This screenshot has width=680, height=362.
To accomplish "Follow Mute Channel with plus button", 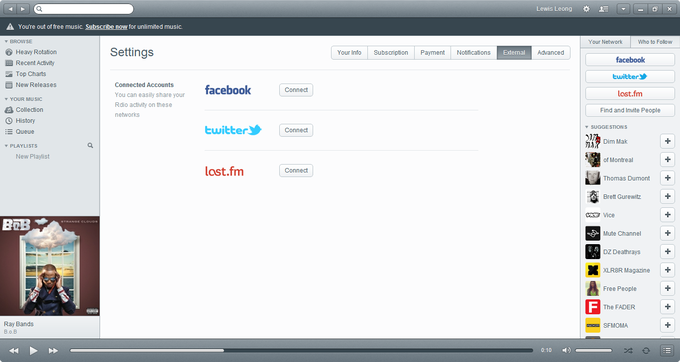I will coord(667,233).
